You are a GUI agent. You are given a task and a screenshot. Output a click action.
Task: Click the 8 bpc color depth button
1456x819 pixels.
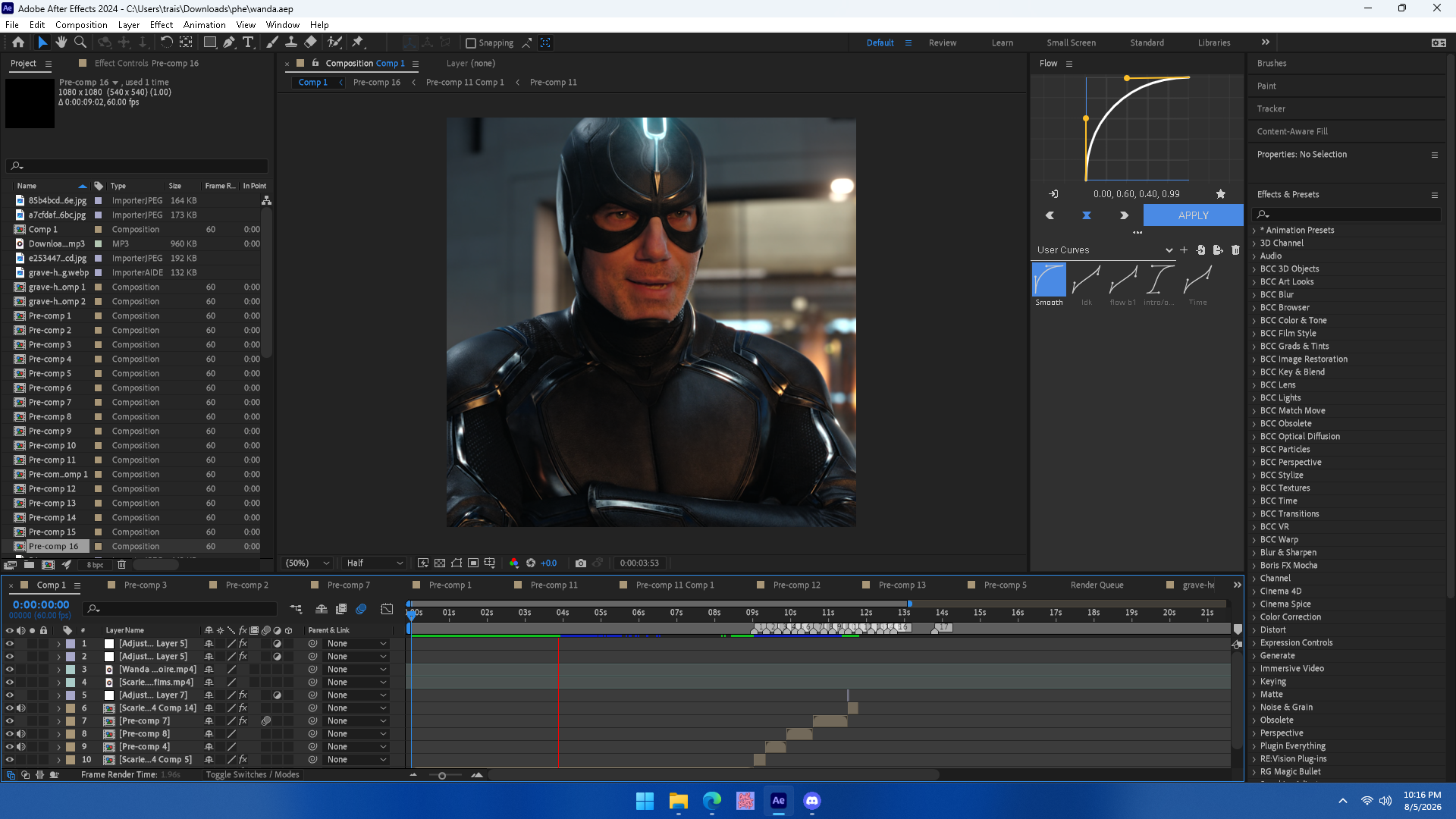tap(95, 565)
